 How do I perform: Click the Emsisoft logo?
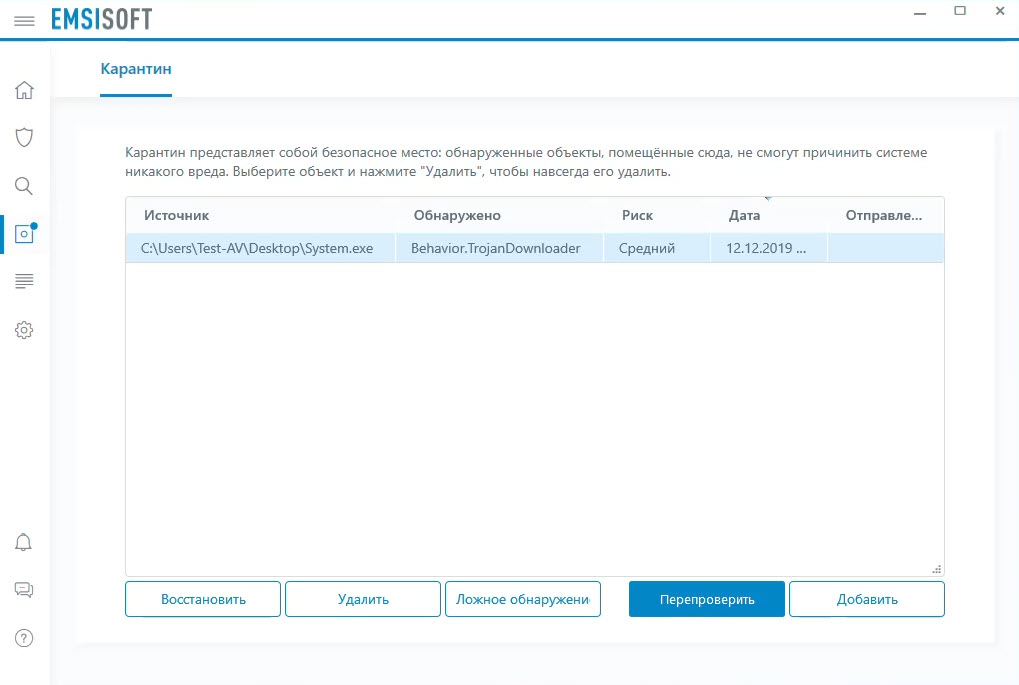tap(101, 19)
